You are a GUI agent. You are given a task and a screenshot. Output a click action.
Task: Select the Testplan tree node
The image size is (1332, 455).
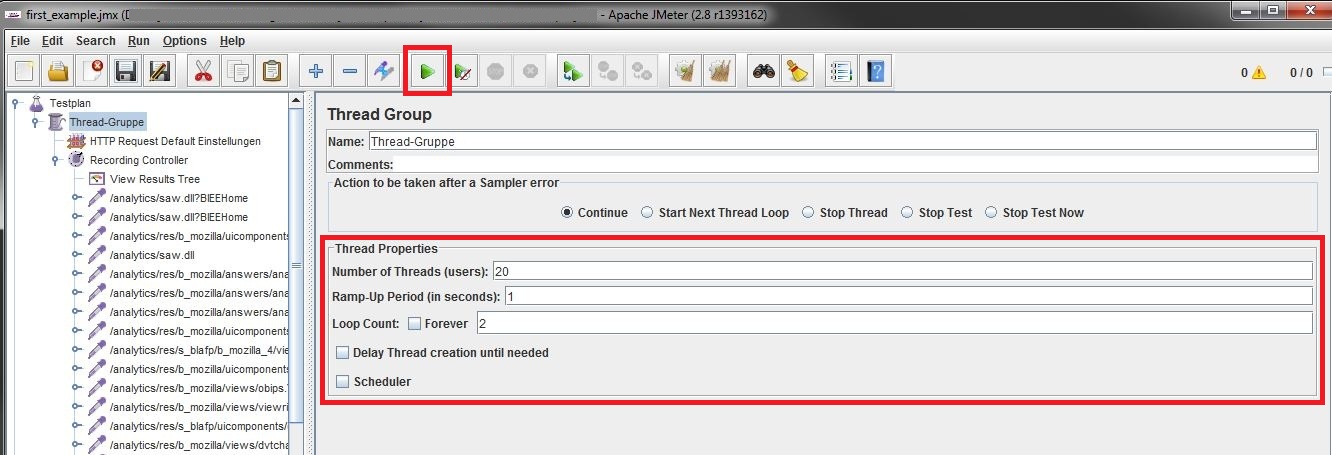(x=69, y=103)
